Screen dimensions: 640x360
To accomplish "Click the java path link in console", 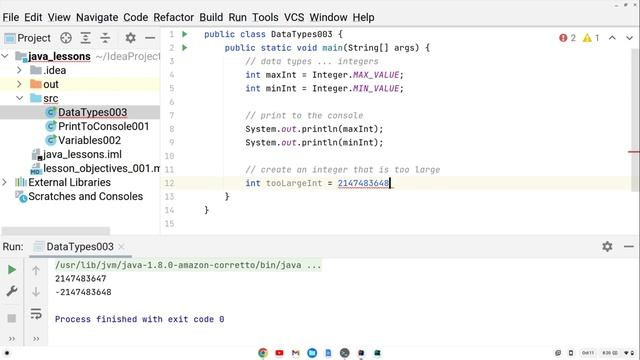I will click(188, 265).
